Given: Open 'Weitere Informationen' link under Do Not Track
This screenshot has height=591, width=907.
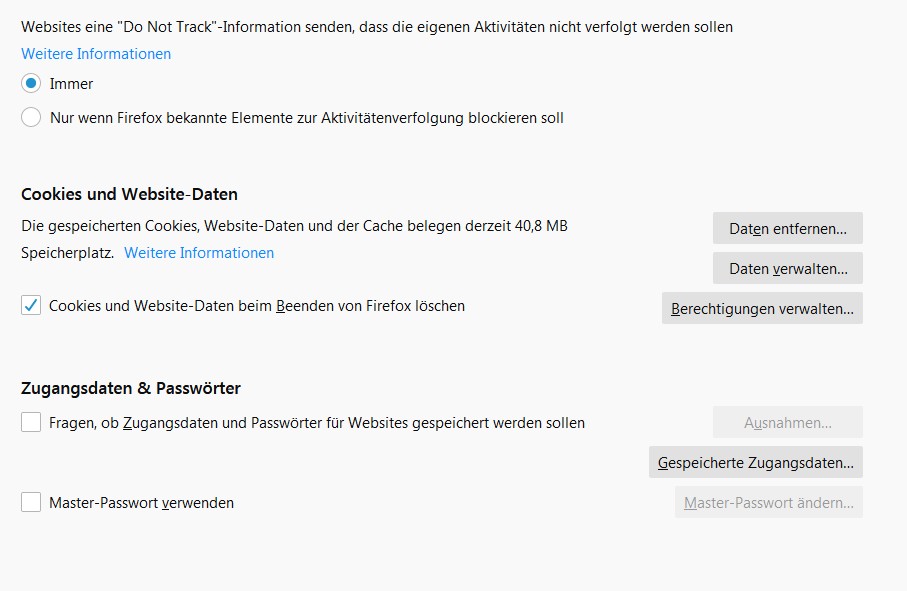Looking at the screenshot, I should point(96,54).
